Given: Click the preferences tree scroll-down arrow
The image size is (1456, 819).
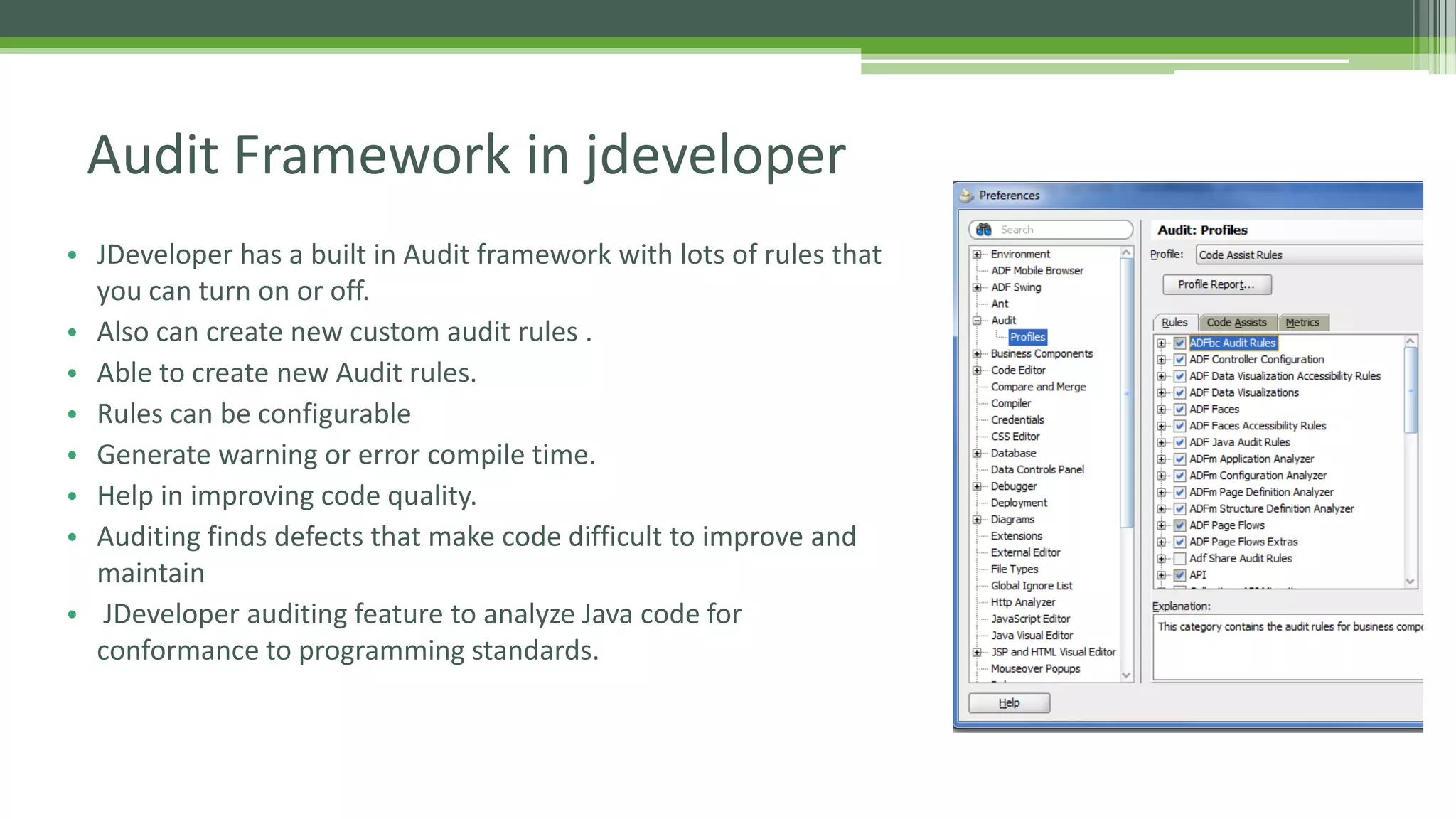Looking at the screenshot, I should (1126, 675).
